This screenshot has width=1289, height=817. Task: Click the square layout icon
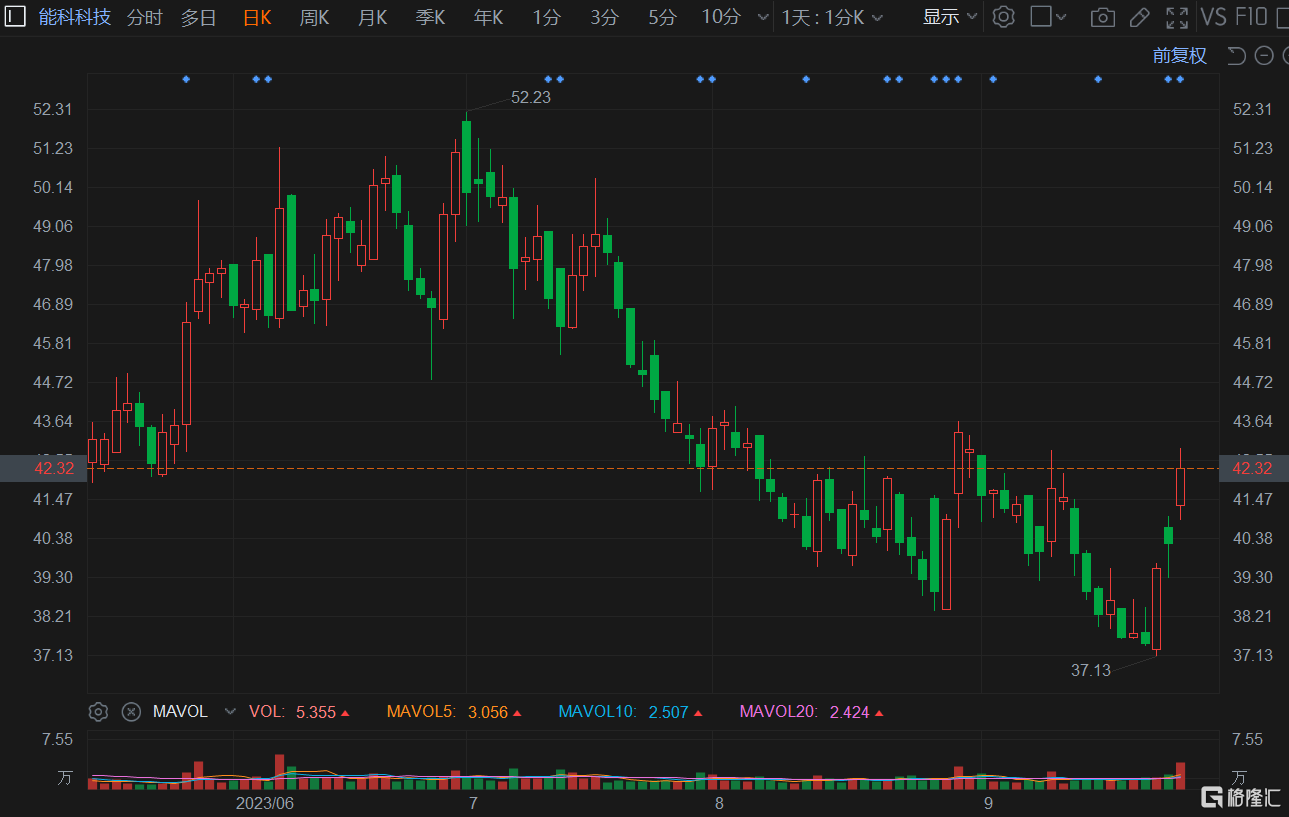[x=1041, y=17]
